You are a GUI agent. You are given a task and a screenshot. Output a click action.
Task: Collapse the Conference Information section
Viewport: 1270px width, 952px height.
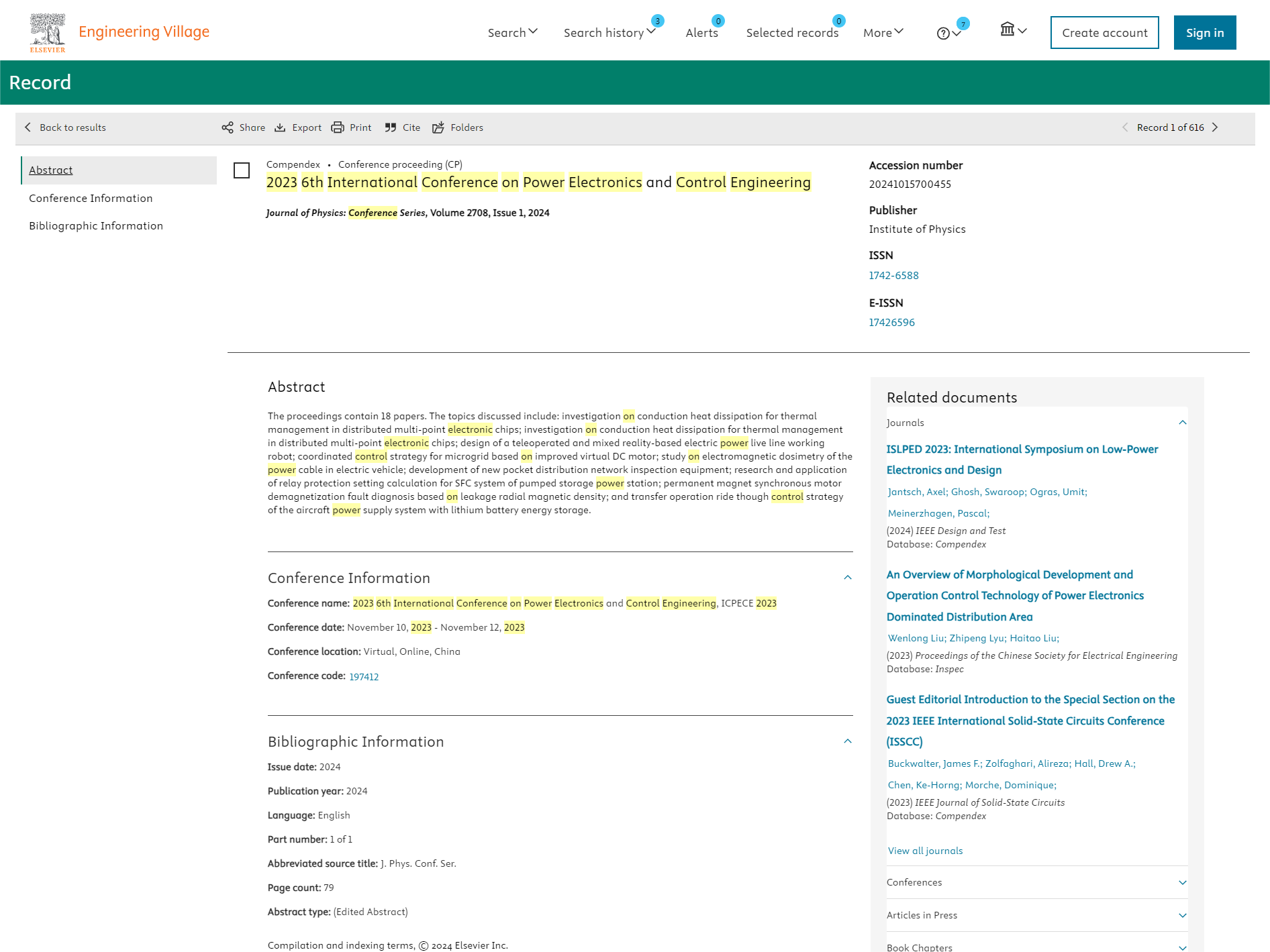[848, 578]
